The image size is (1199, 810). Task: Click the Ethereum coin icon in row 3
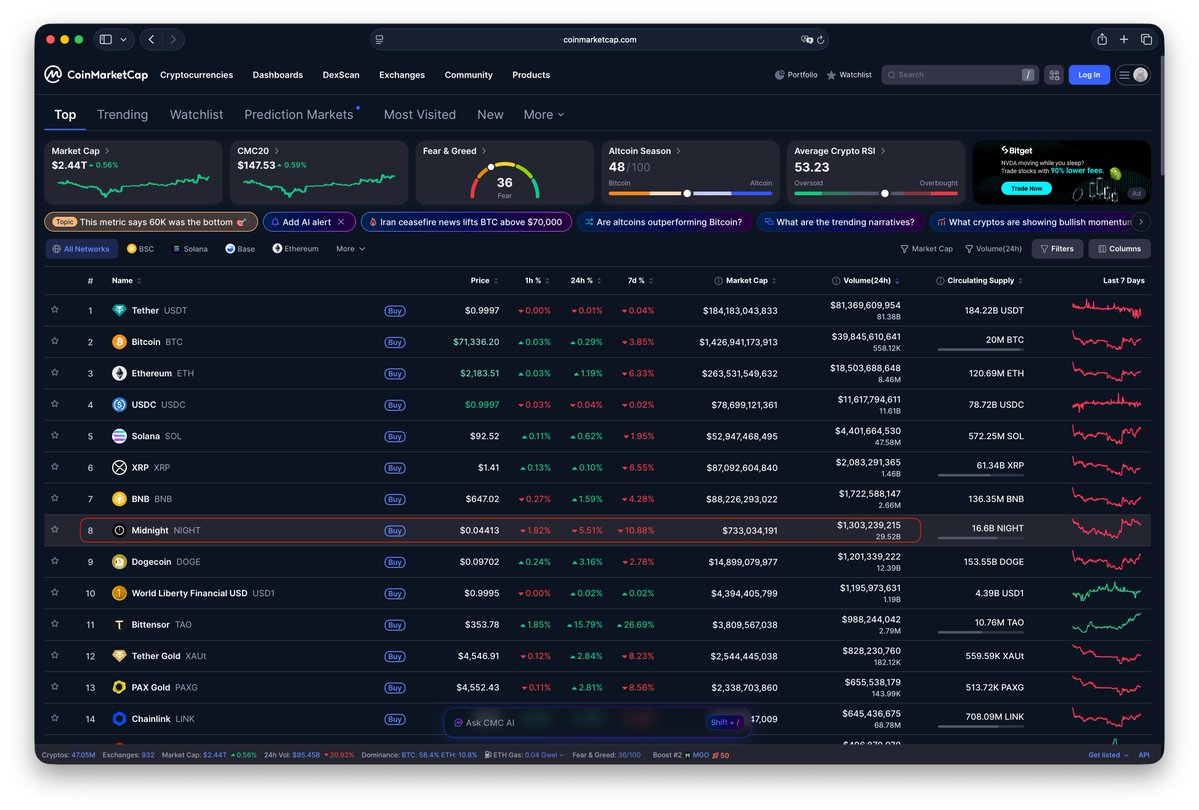point(119,373)
